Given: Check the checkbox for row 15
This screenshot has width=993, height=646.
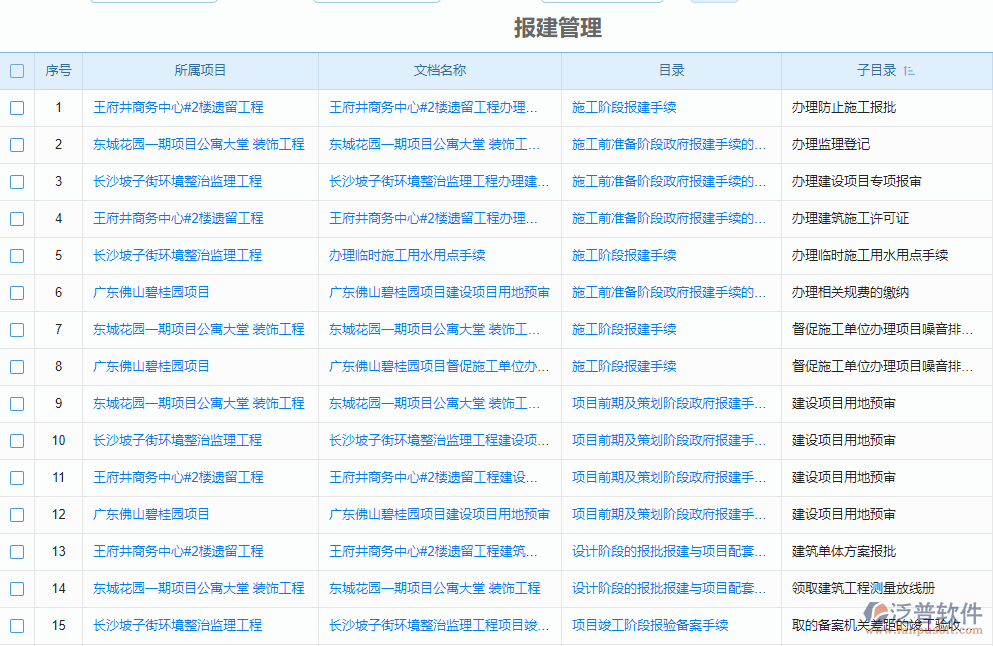Looking at the screenshot, I should coord(16,625).
